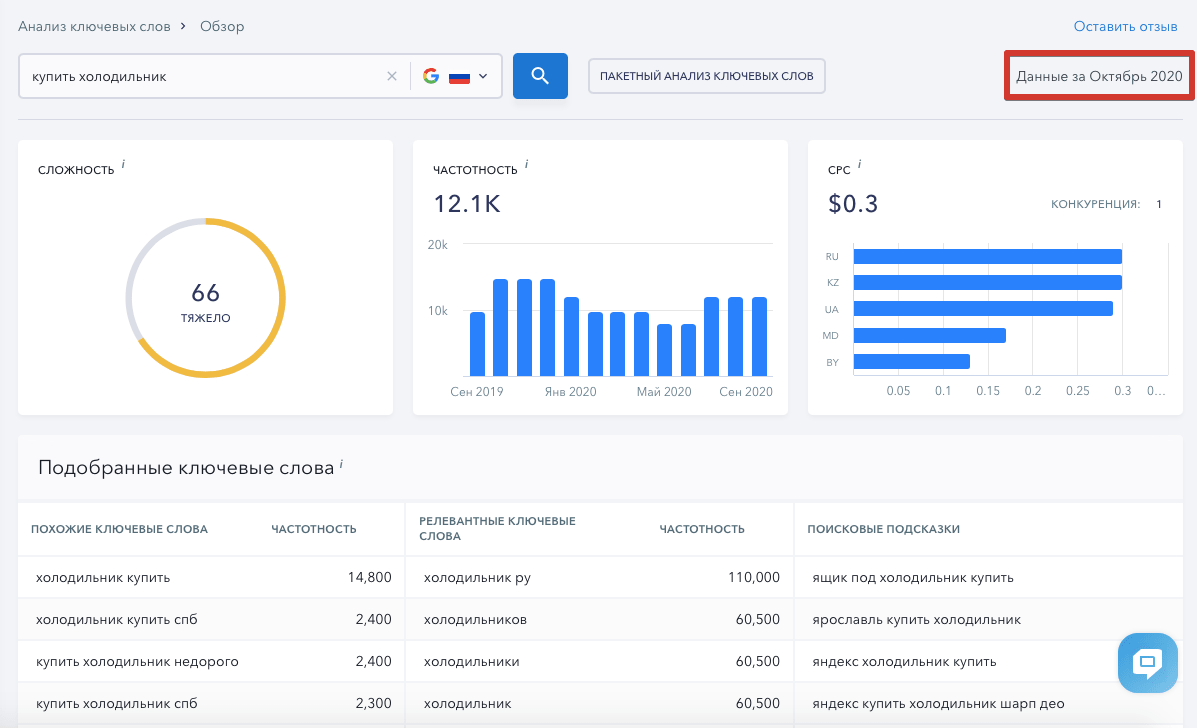Screen dimensions: 1199x728
Task: Click the 14,800 frequency cell
Action: 369,577
